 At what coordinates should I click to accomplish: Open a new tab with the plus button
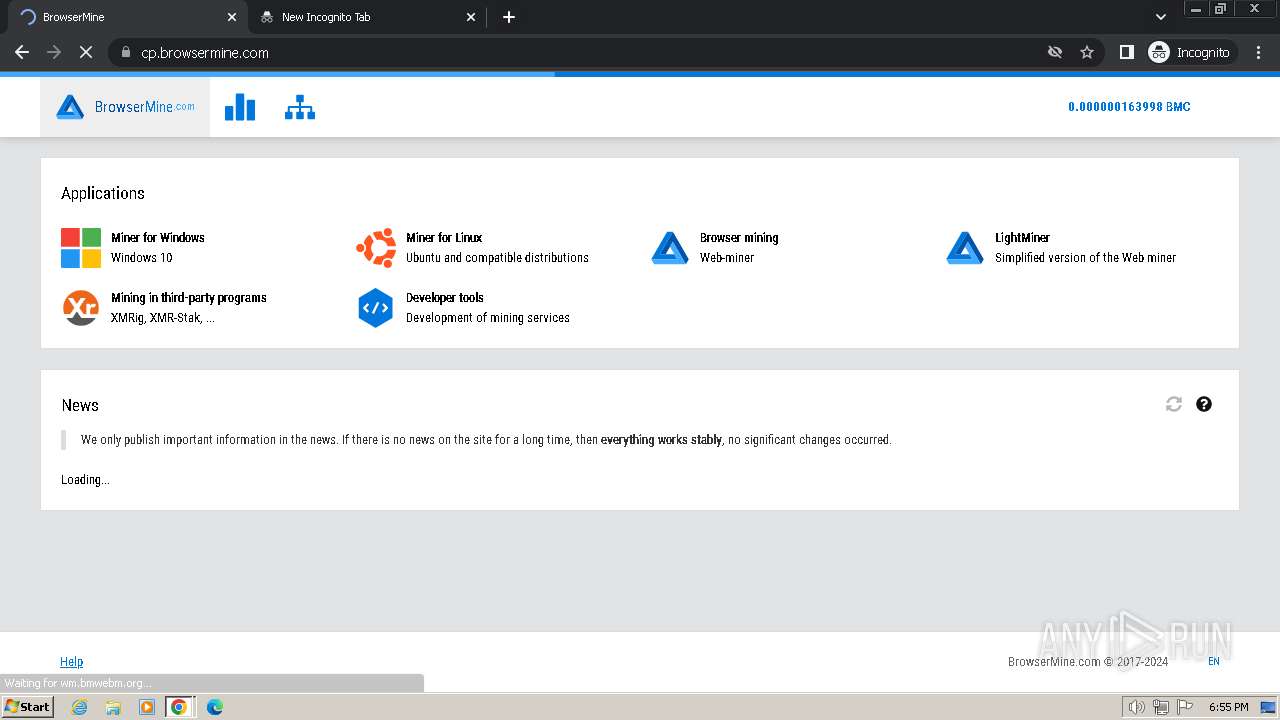click(509, 17)
